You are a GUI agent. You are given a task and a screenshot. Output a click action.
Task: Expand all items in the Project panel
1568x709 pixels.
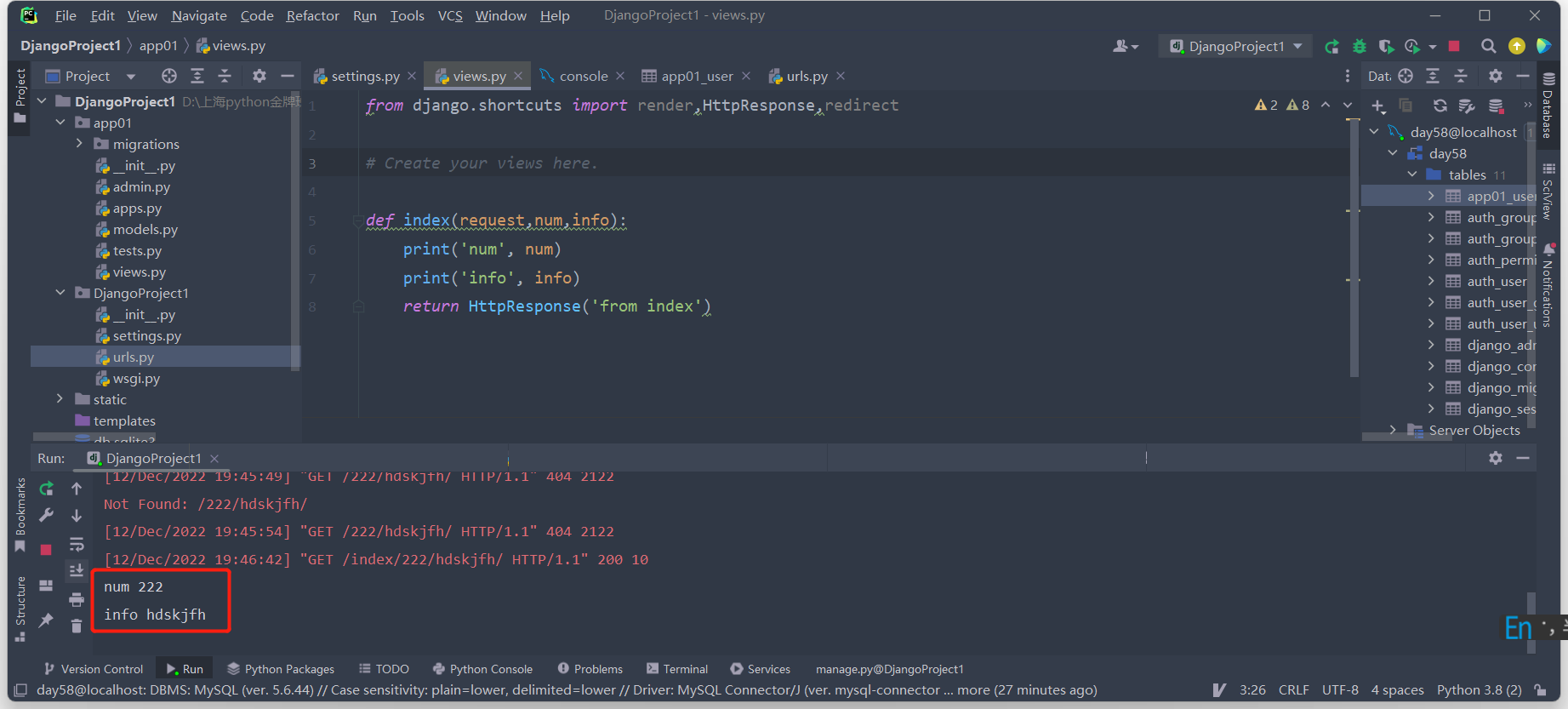click(197, 76)
